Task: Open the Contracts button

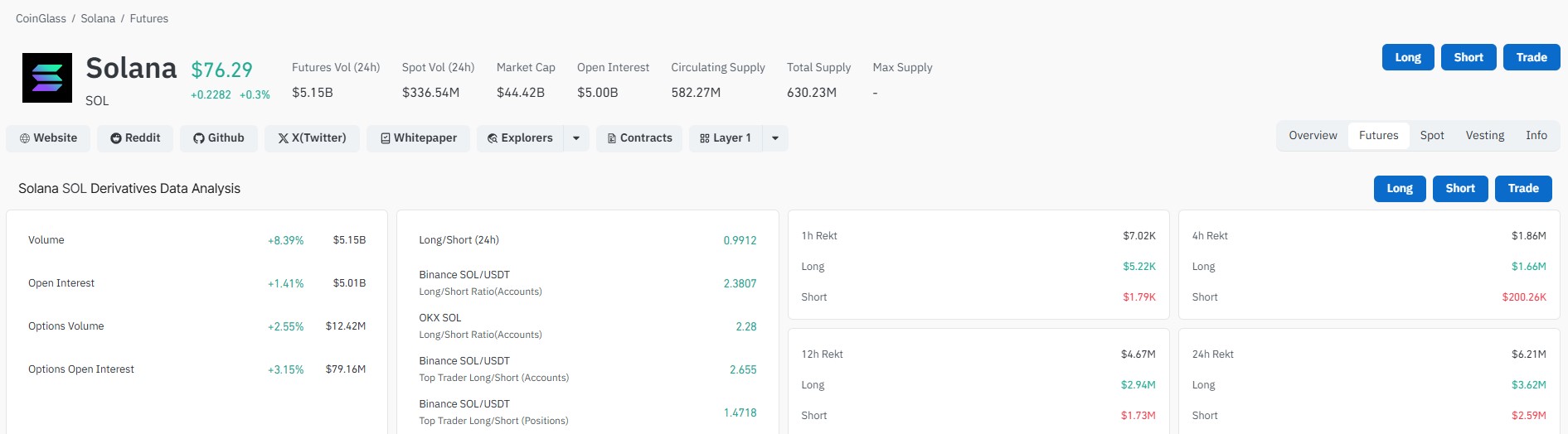Action: (x=639, y=138)
